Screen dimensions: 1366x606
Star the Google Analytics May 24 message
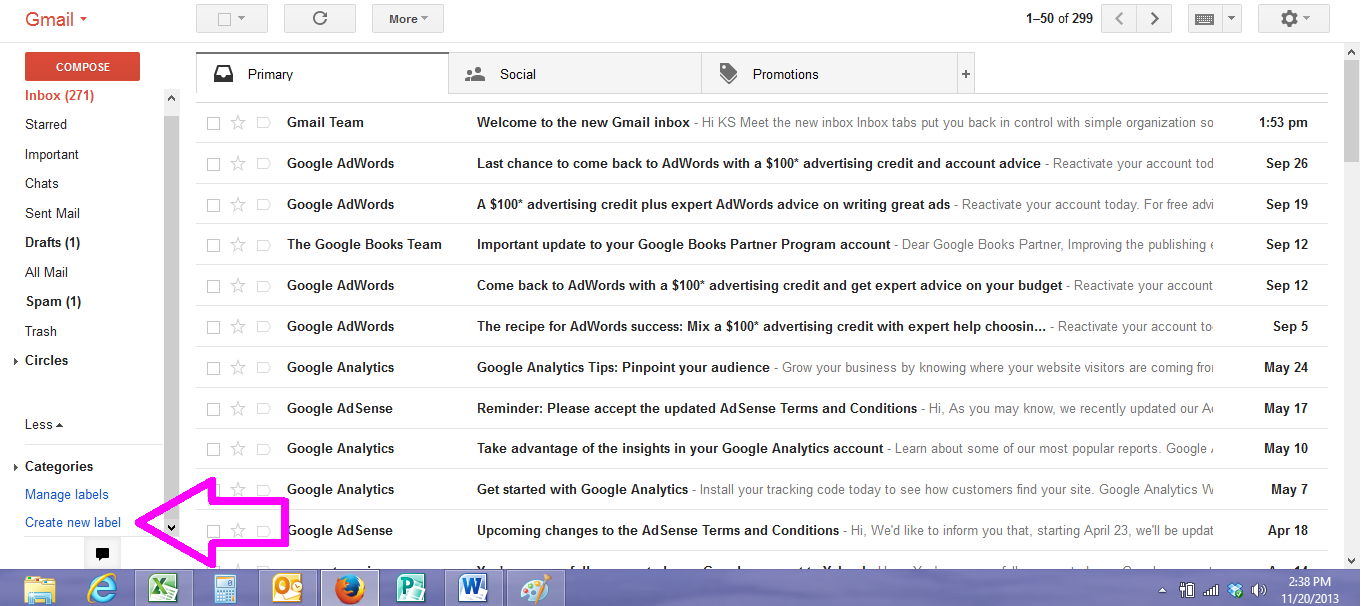point(238,368)
